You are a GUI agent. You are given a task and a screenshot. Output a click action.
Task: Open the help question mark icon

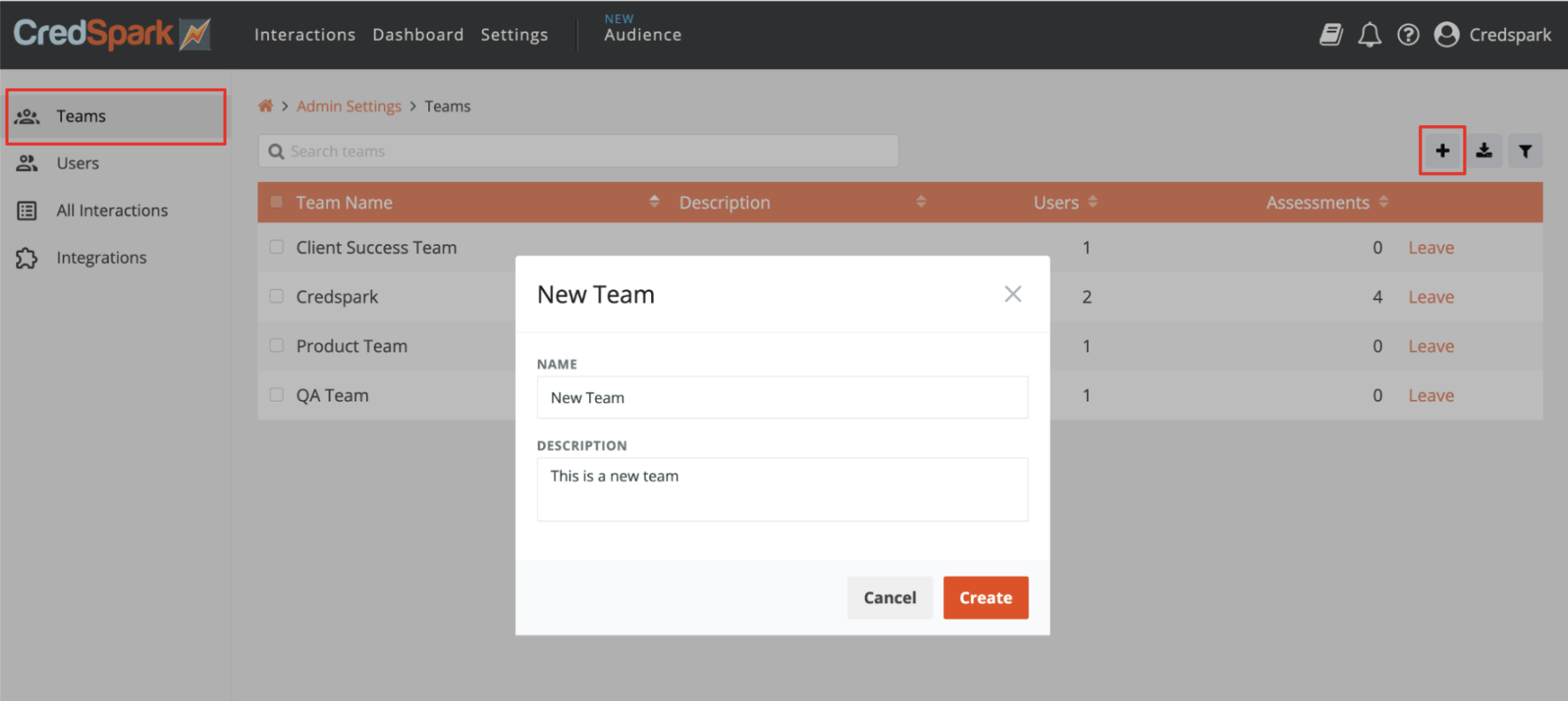pos(1408,34)
